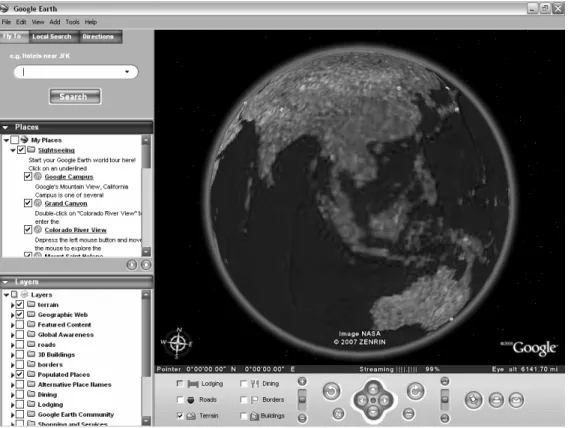Click the center dot of the pan control
Image resolution: width=568 pixels, height=428 pixels.
(x=373, y=400)
